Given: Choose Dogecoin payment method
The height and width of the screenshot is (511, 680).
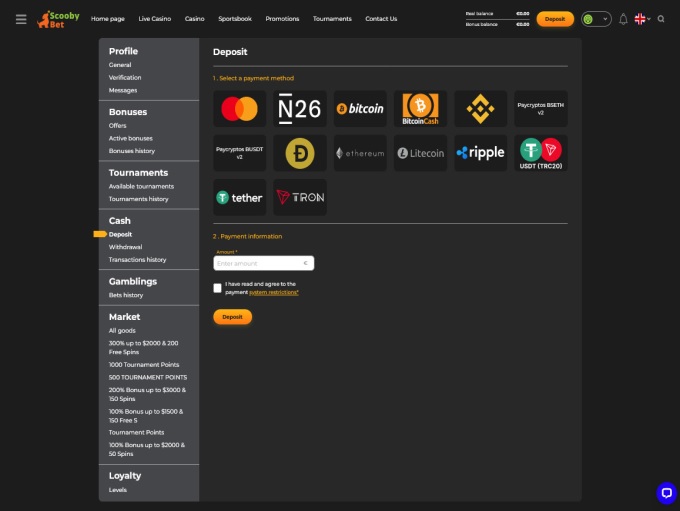Looking at the screenshot, I should (300, 153).
